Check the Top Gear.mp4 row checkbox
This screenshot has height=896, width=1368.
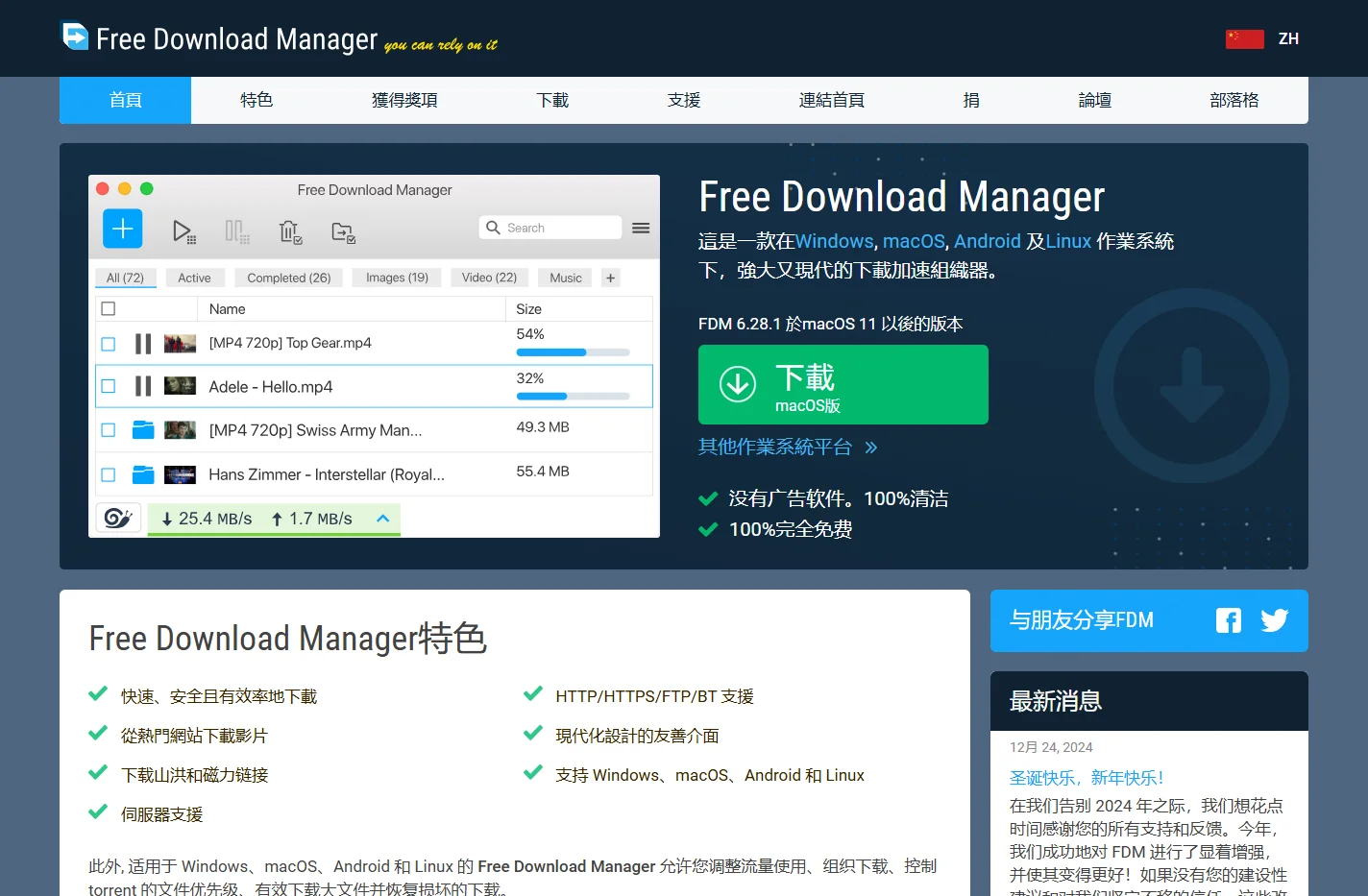tap(109, 344)
